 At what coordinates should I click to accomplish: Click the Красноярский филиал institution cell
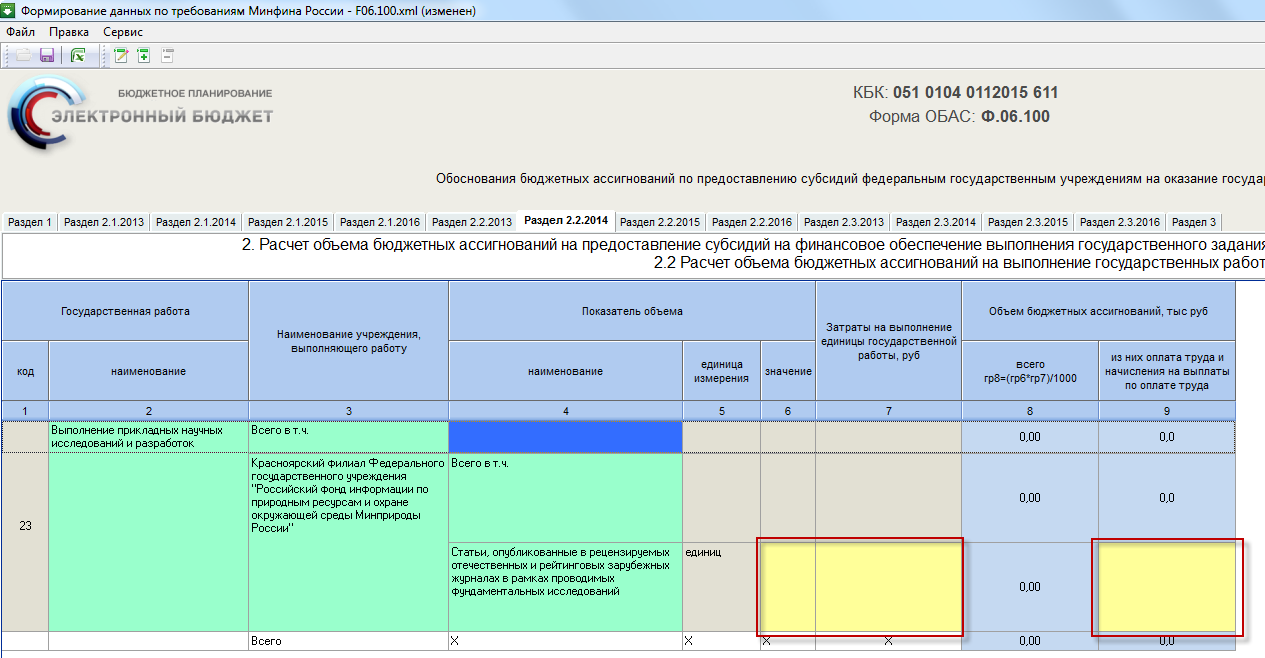click(x=348, y=541)
